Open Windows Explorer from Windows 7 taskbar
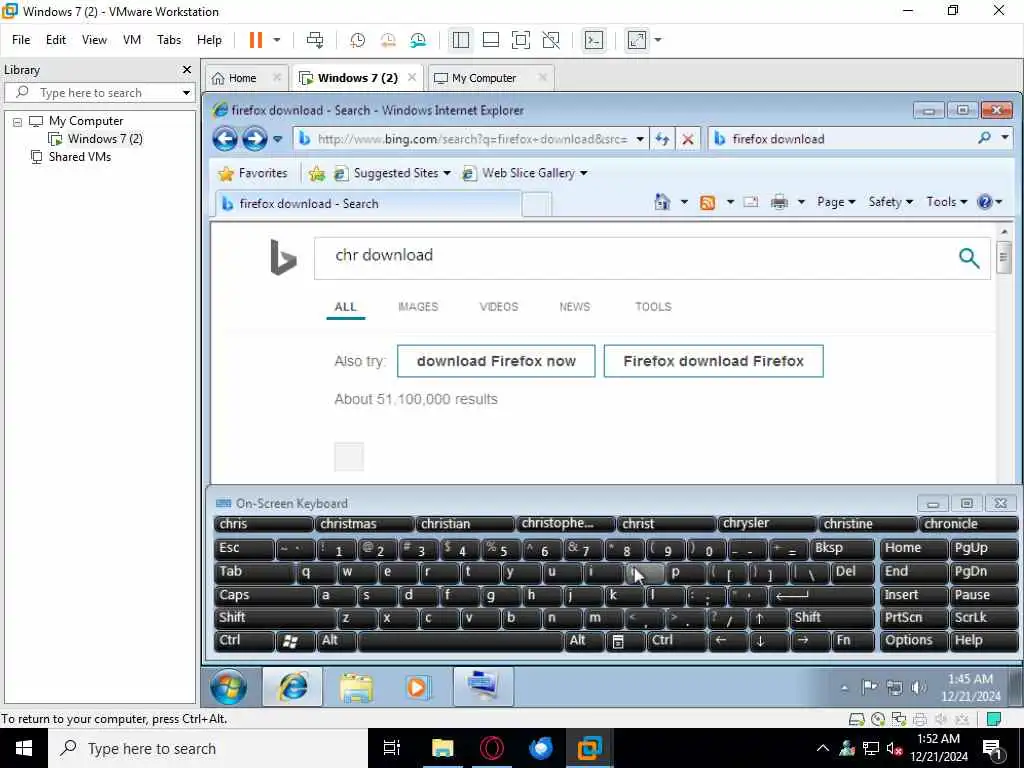Screen dimensions: 1024x768 point(357,687)
